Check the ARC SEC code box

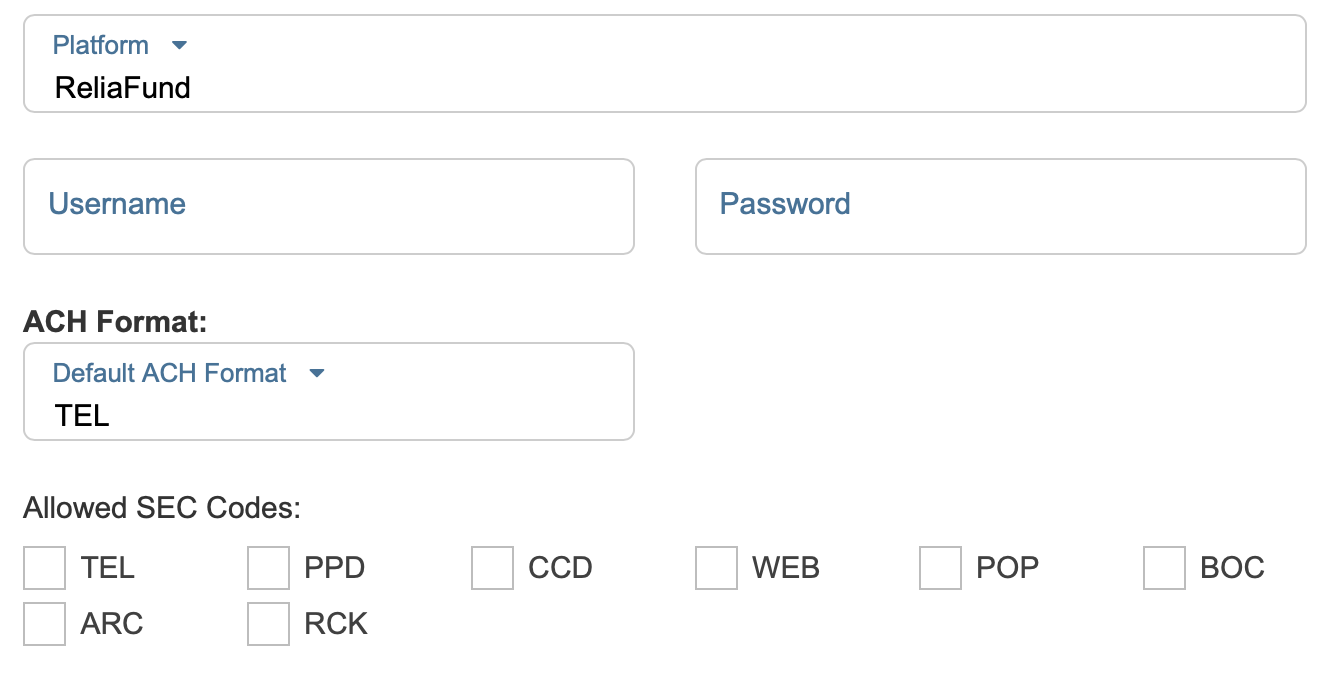click(x=44, y=624)
